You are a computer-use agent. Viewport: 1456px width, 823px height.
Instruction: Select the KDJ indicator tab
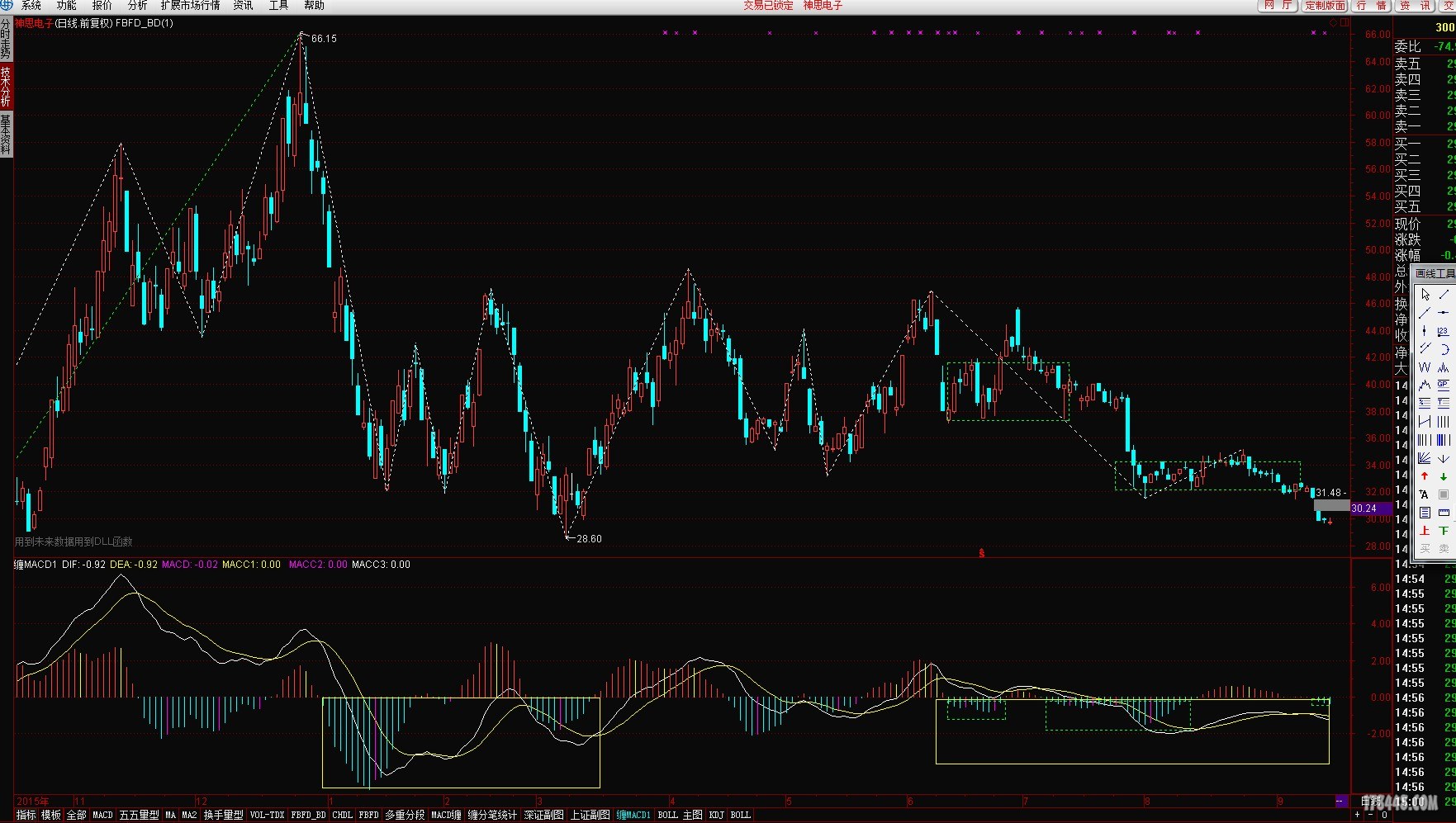pos(716,815)
